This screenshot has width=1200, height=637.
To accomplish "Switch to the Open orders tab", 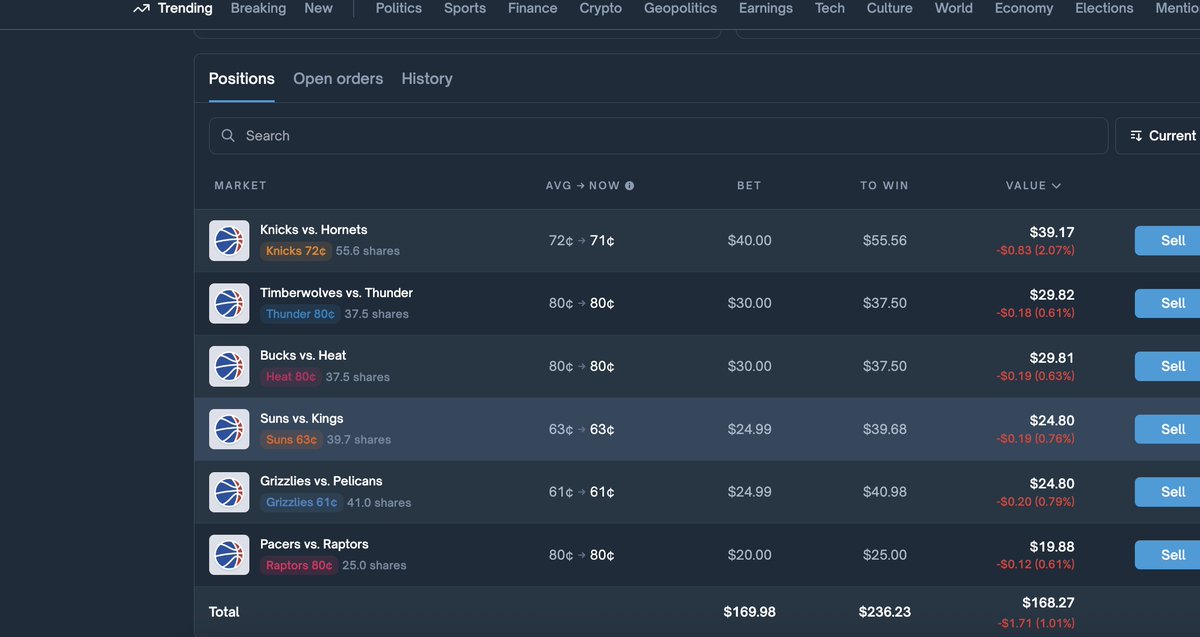I will [x=338, y=79].
